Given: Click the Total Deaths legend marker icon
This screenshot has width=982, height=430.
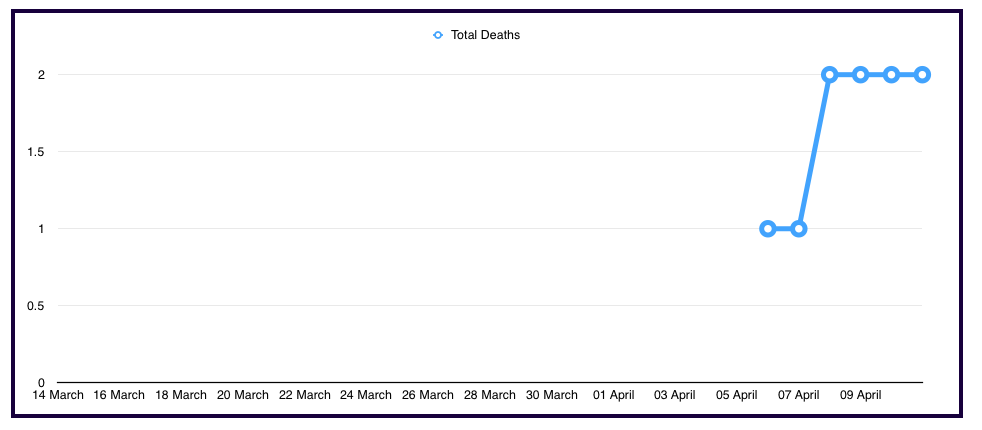Looking at the screenshot, I should click(x=438, y=35).
